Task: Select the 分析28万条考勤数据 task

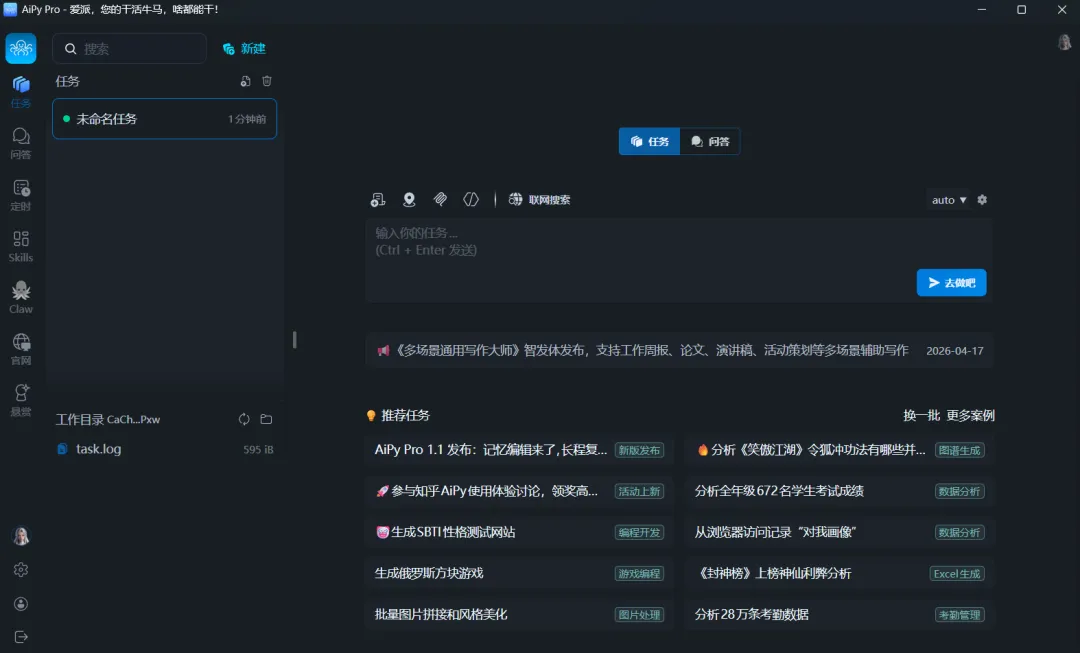Action: point(840,614)
